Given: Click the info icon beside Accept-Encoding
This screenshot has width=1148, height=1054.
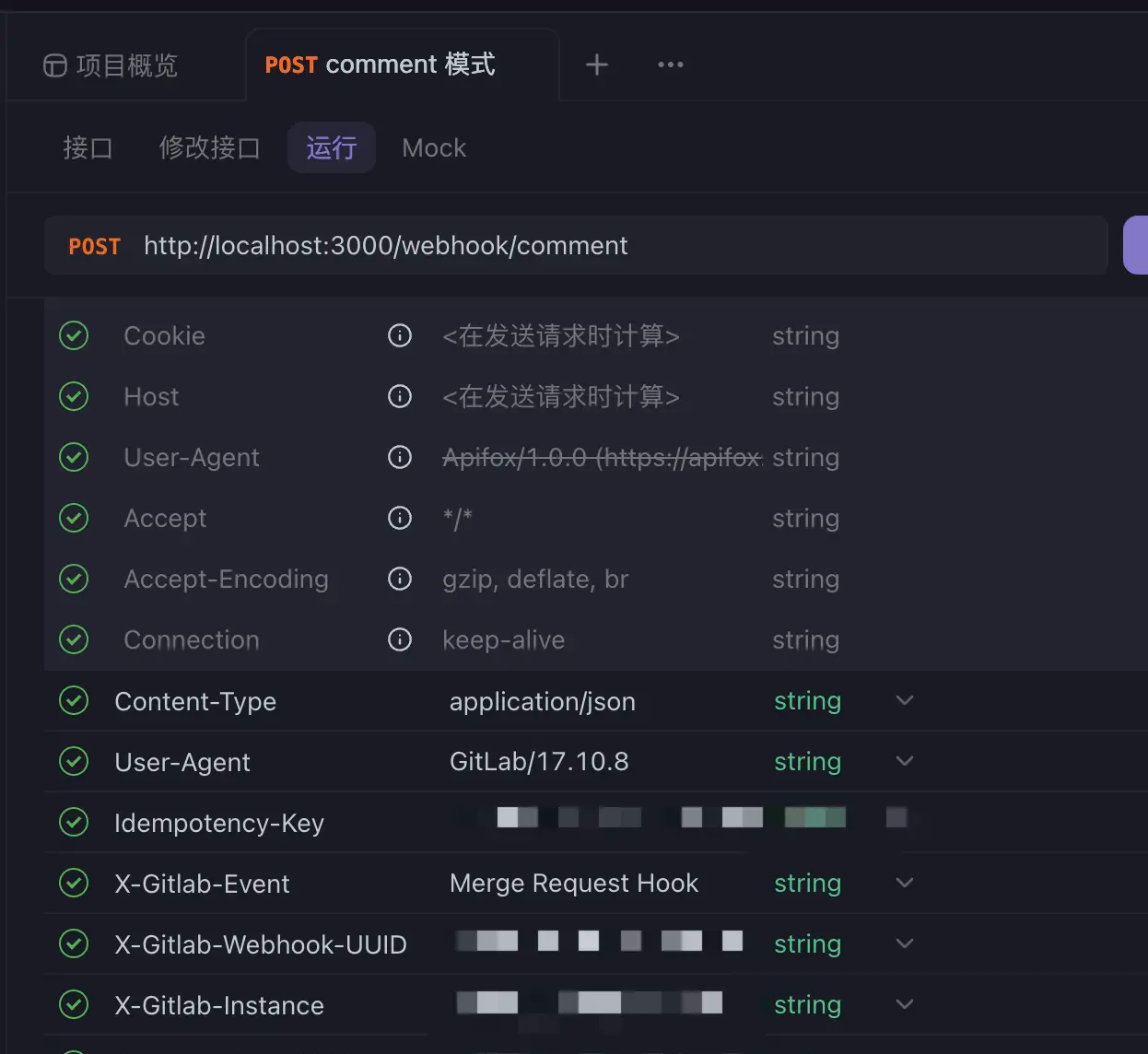Looking at the screenshot, I should pyautogui.click(x=400, y=579).
